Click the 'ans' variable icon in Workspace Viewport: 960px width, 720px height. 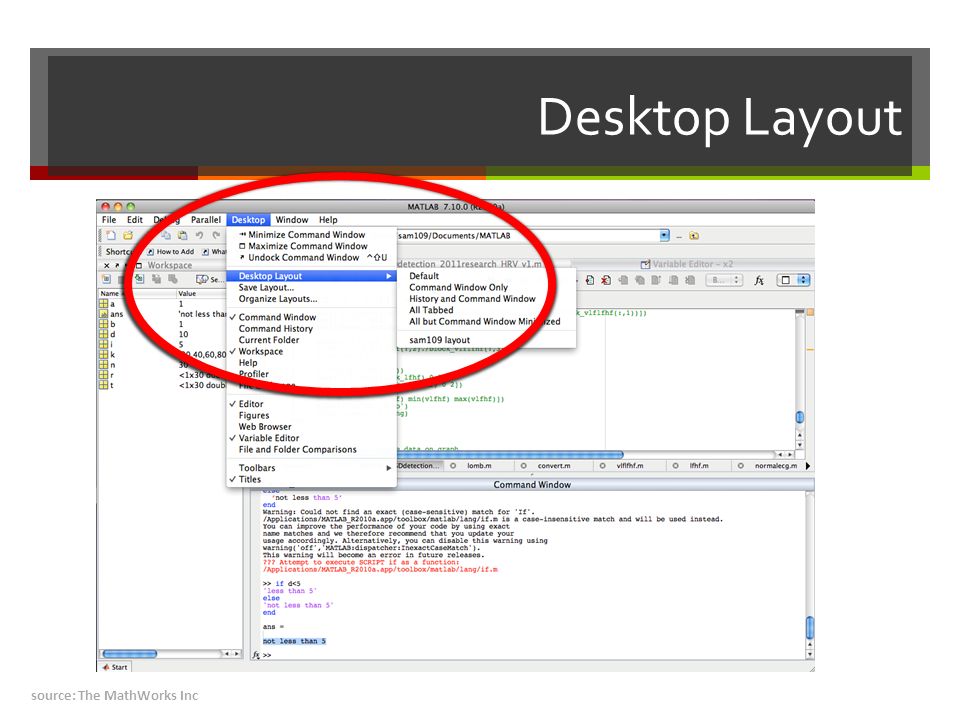click(103, 314)
